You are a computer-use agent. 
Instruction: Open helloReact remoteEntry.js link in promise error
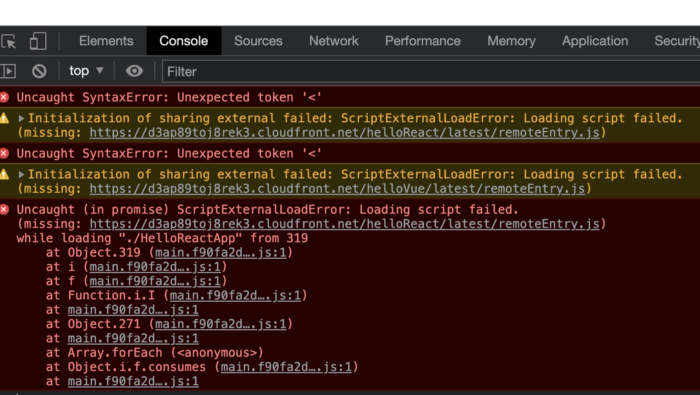click(344, 224)
